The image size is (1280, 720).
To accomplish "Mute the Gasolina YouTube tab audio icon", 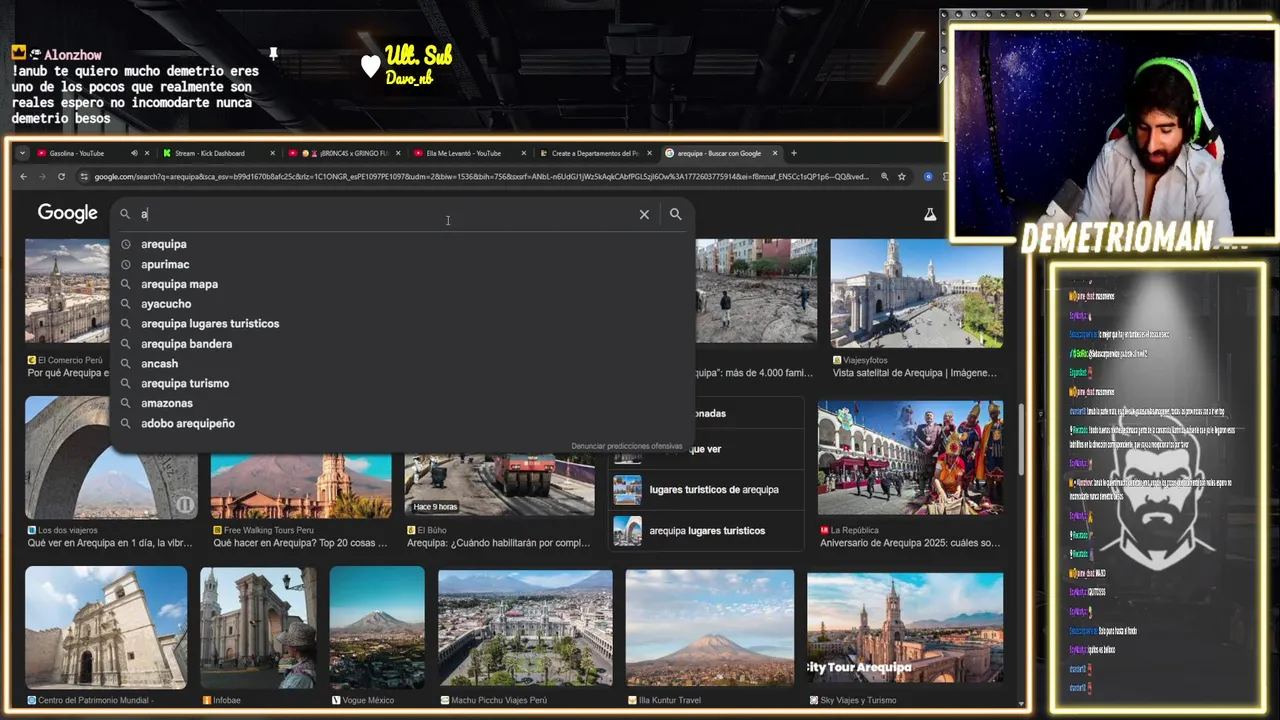I will 134,153.
